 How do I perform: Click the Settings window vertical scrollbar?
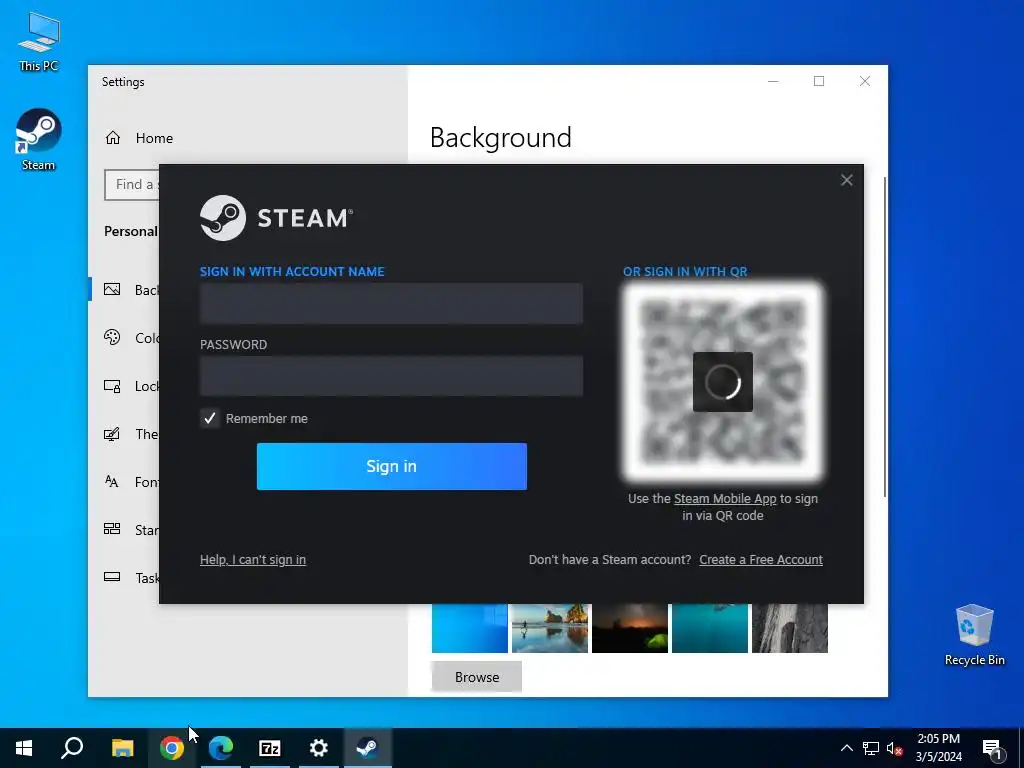pos(885,336)
